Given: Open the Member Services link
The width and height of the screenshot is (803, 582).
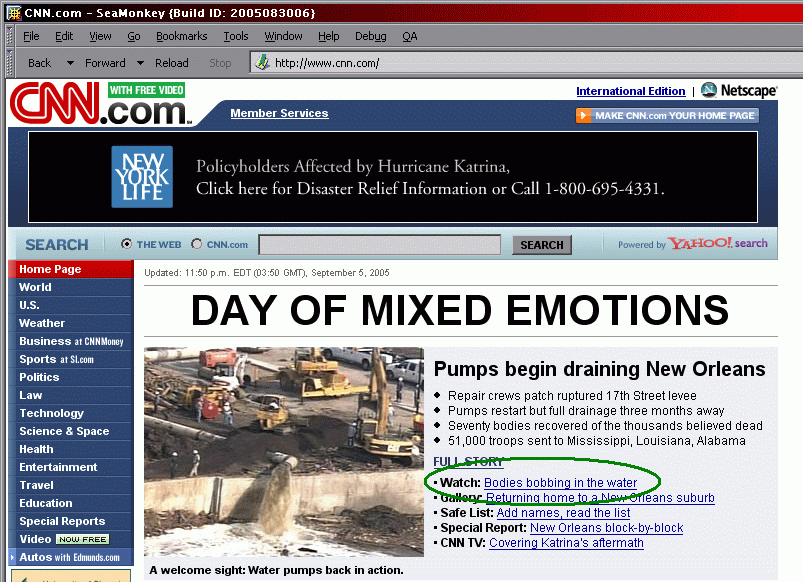Looking at the screenshot, I should 279,113.
